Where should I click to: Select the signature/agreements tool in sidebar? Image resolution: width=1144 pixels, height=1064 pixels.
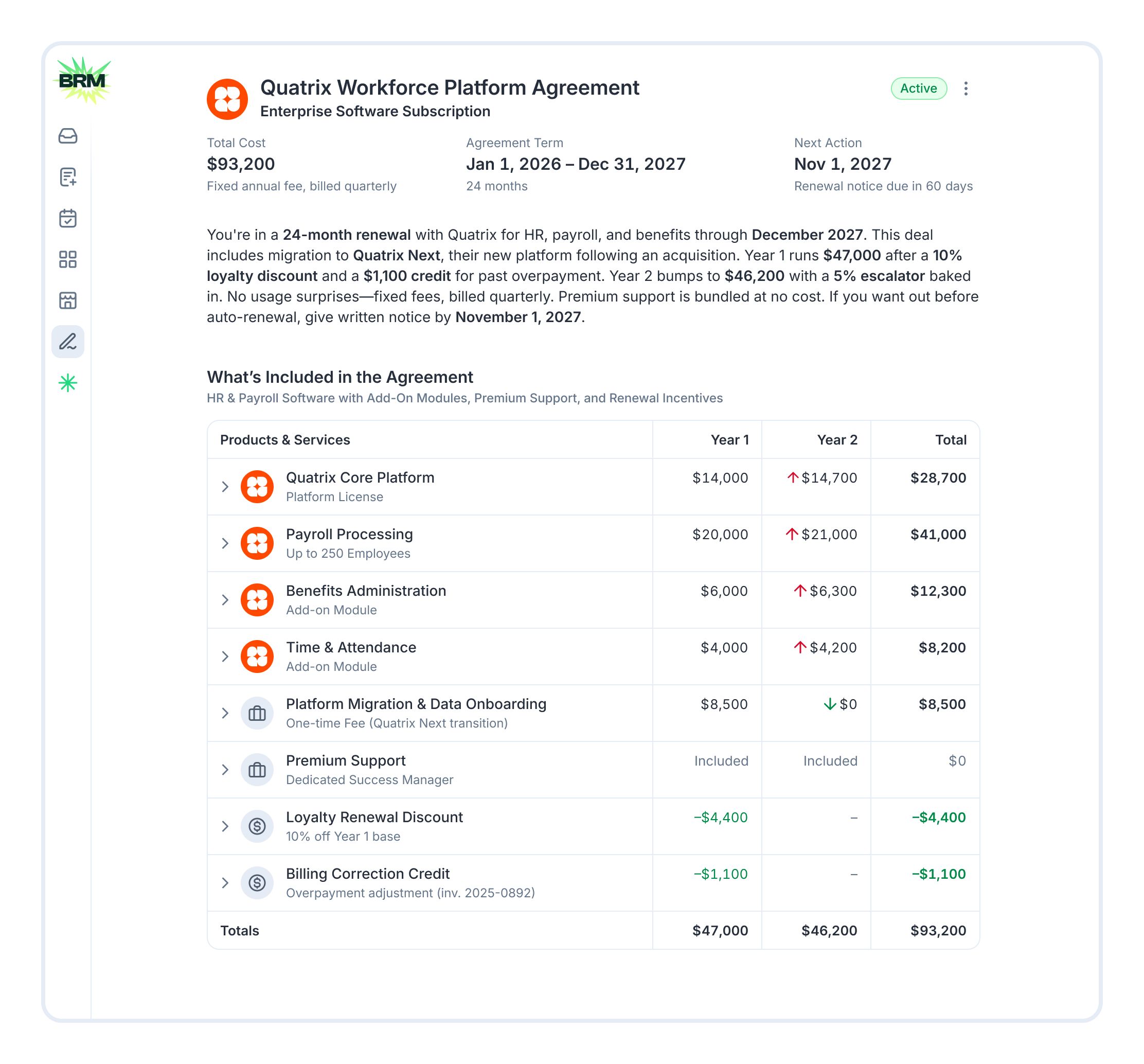(68, 342)
